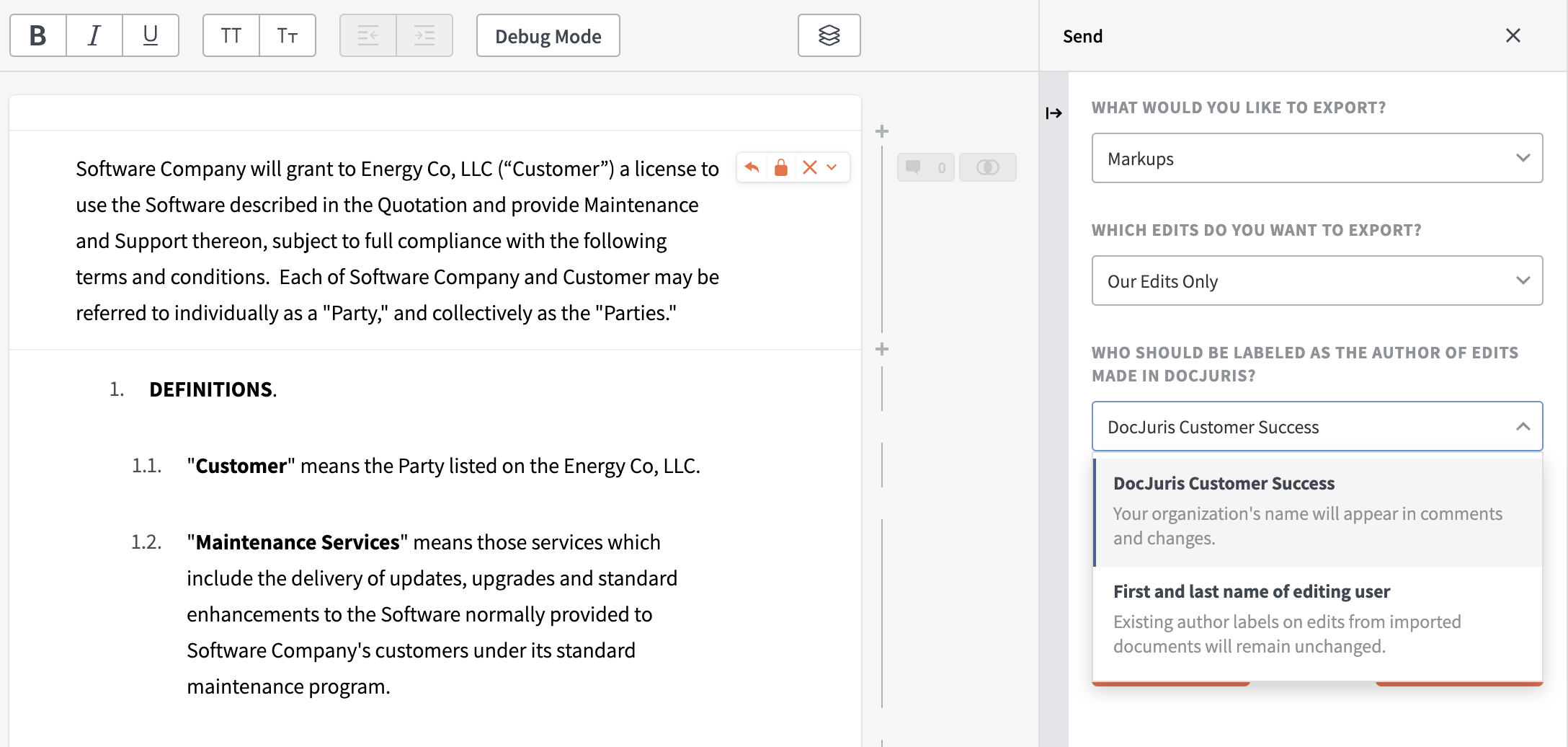Apply all caps TT formatting
Image resolution: width=1568 pixels, height=747 pixels.
click(x=231, y=35)
